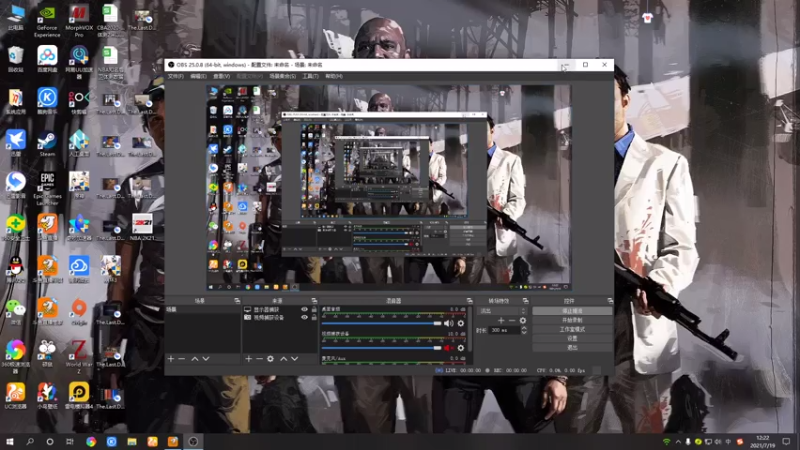Open World War Z desktop shortcut
The height and width of the screenshot is (450, 800).
[x=79, y=357]
